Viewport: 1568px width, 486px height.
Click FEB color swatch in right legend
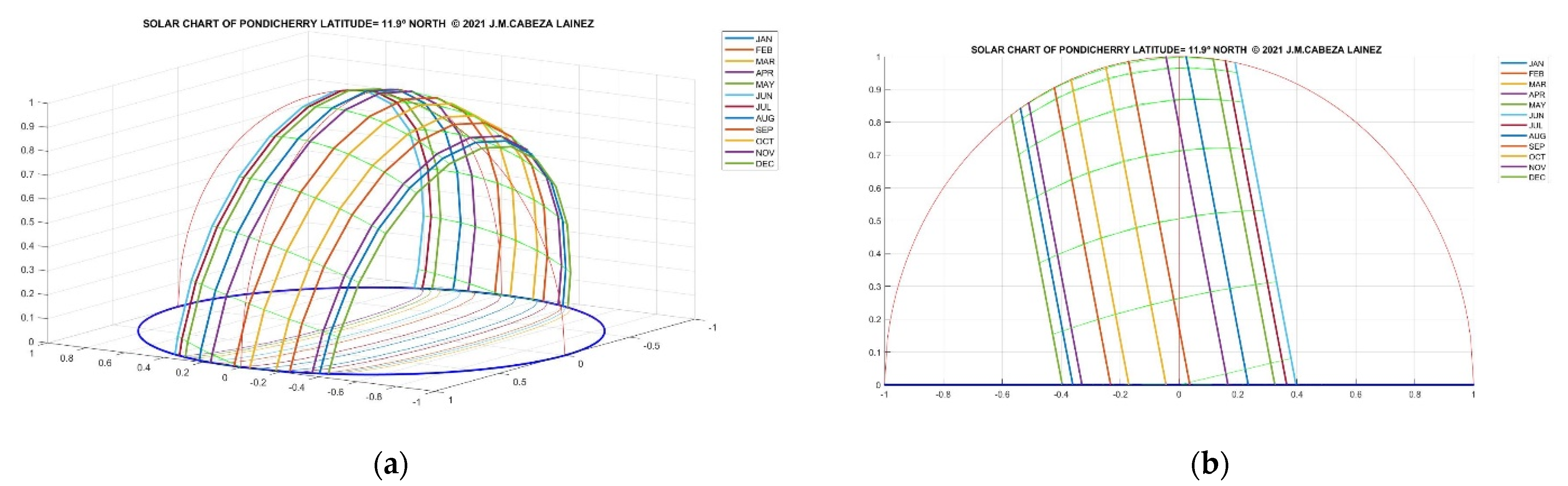[x=1513, y=74]
